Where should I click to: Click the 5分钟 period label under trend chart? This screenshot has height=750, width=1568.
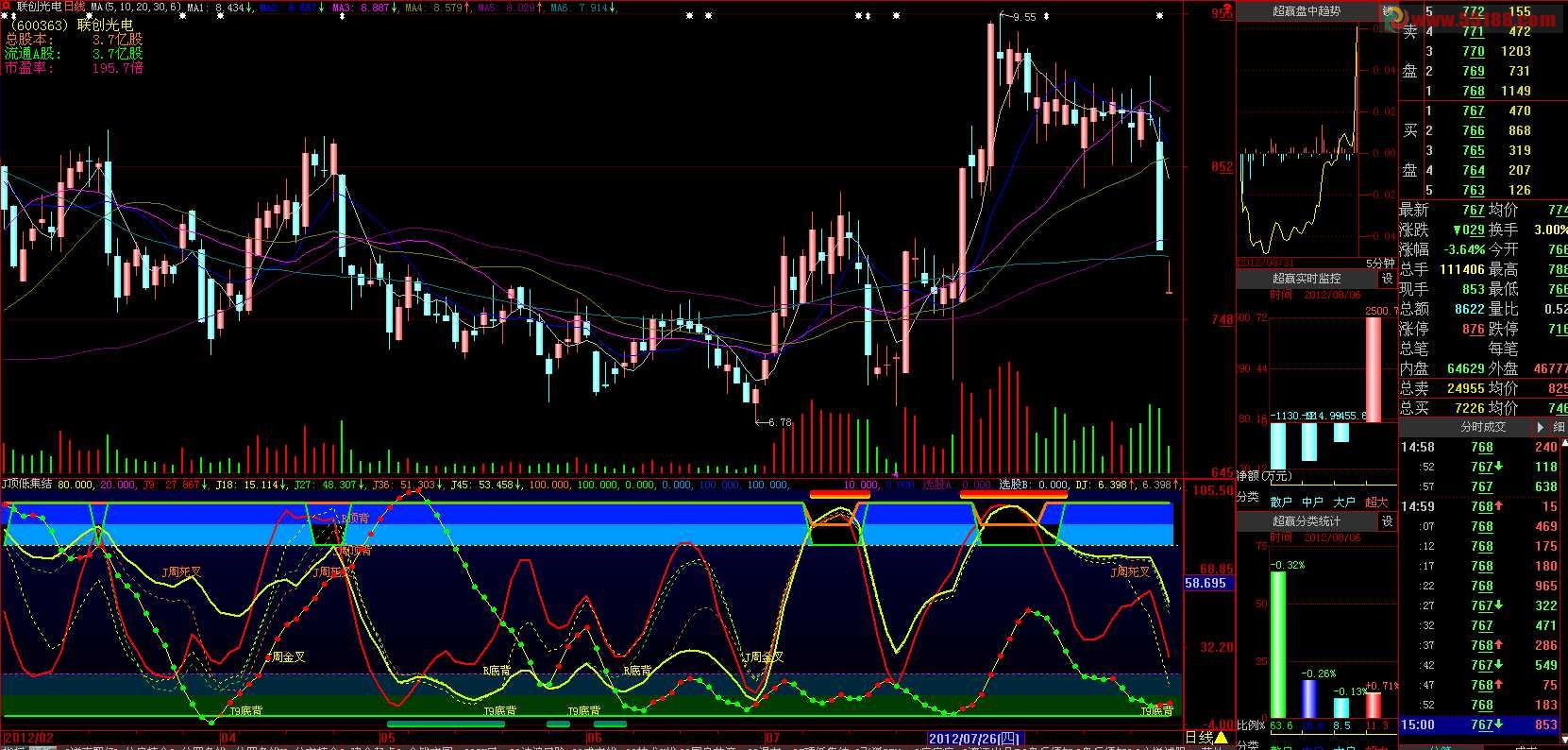pos(1378,263)
